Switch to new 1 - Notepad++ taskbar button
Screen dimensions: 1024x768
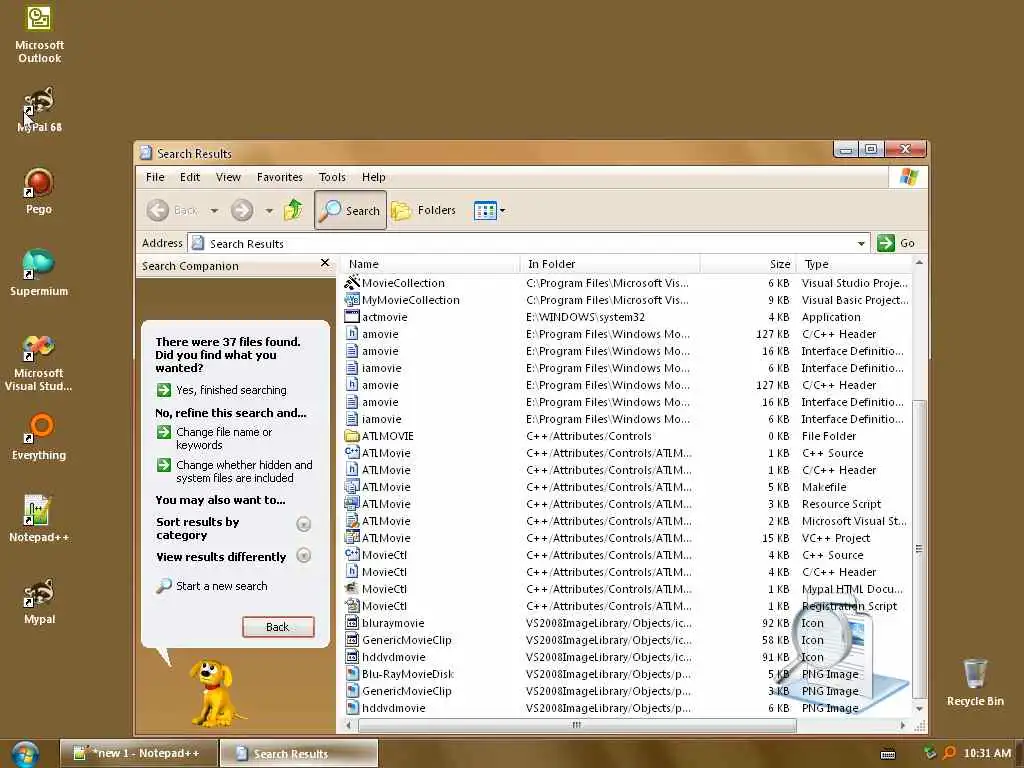tap(138, 753)
